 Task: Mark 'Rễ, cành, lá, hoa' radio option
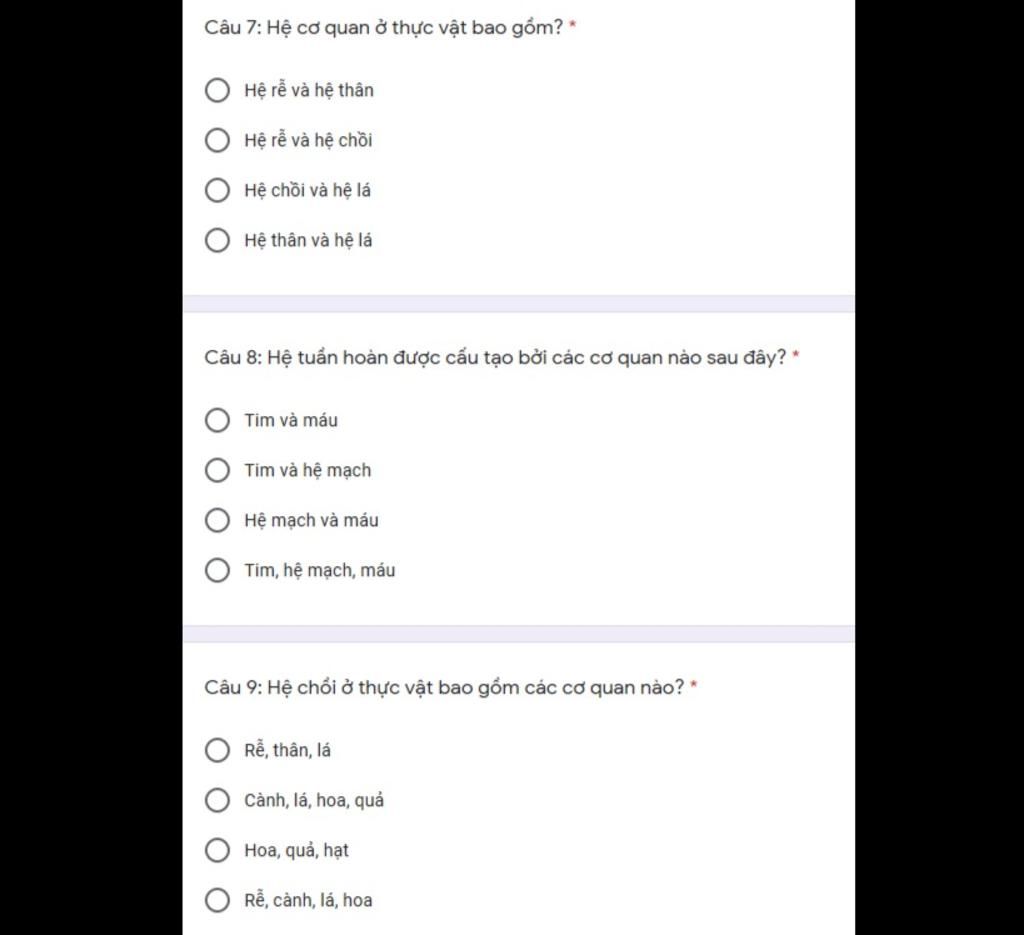click(x=217, y=900)
